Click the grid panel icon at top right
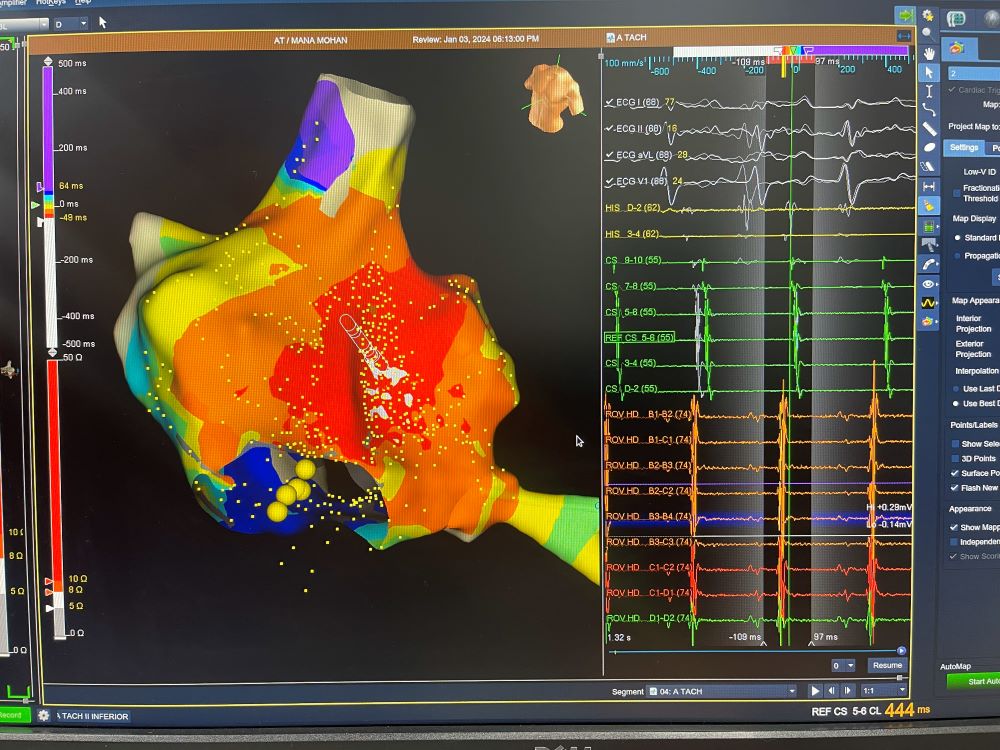This screenshot has height=750, width=1000. [956, 18]
